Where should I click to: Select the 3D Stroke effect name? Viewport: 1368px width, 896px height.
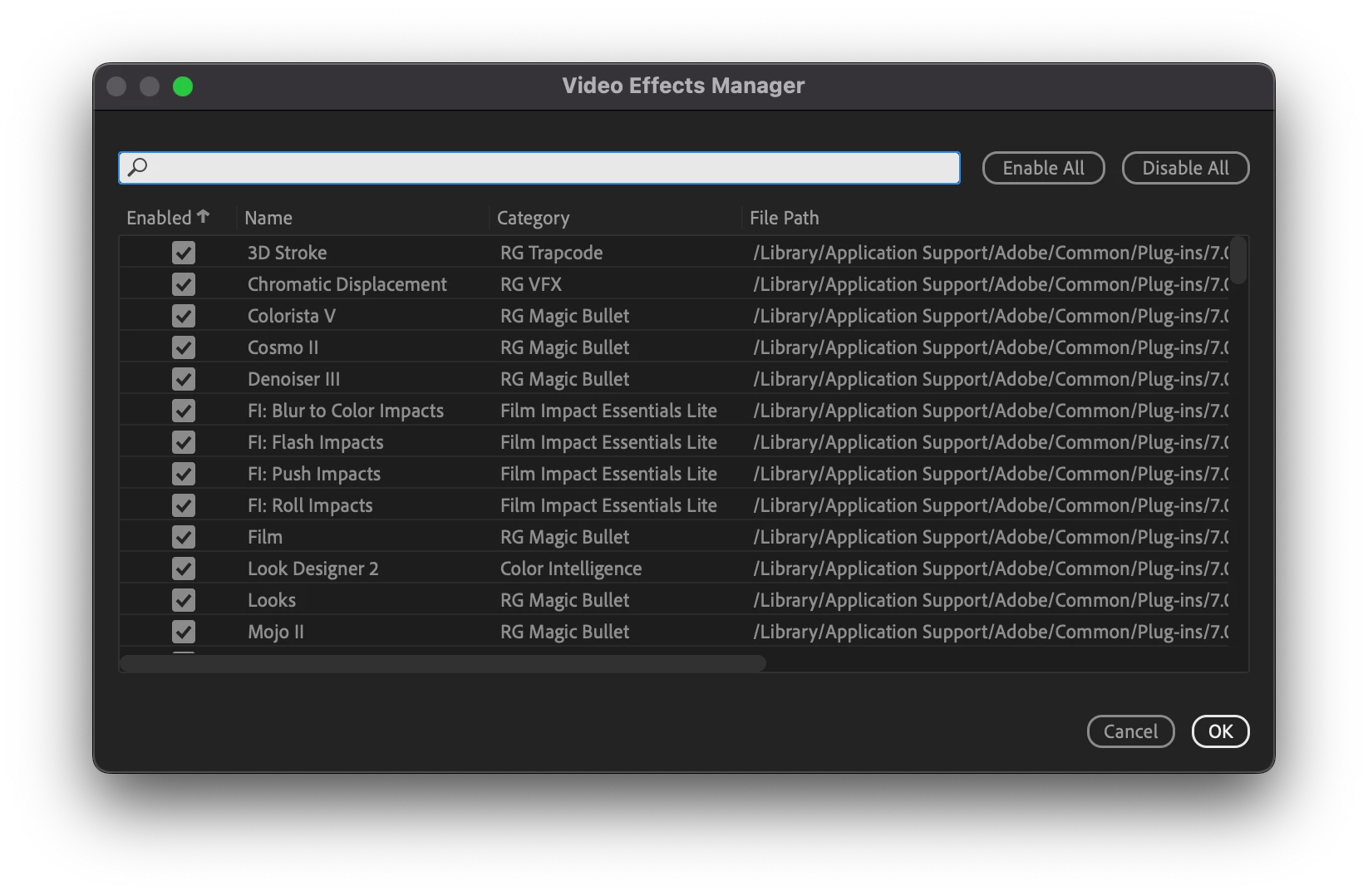coord(287,253)
